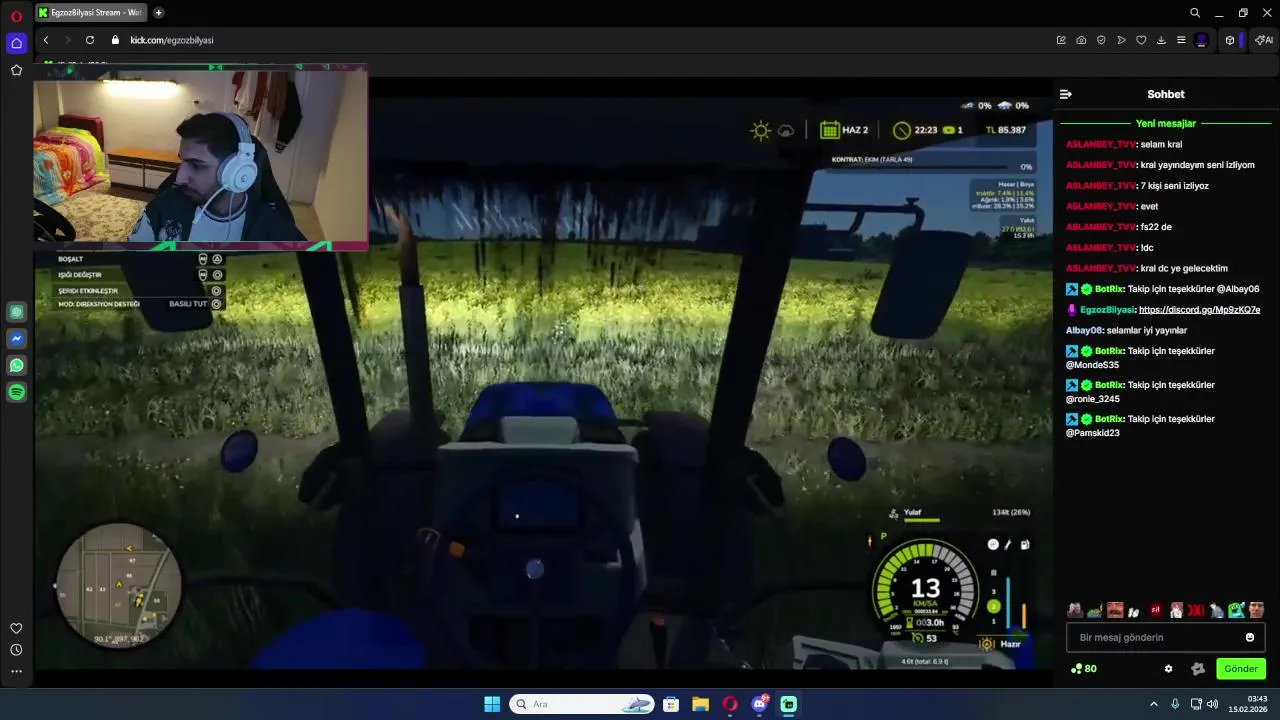Viewport: 1280px width, 720px height.
Task: Open the edit page toolbar icon
Action: tap(1061, 40)
